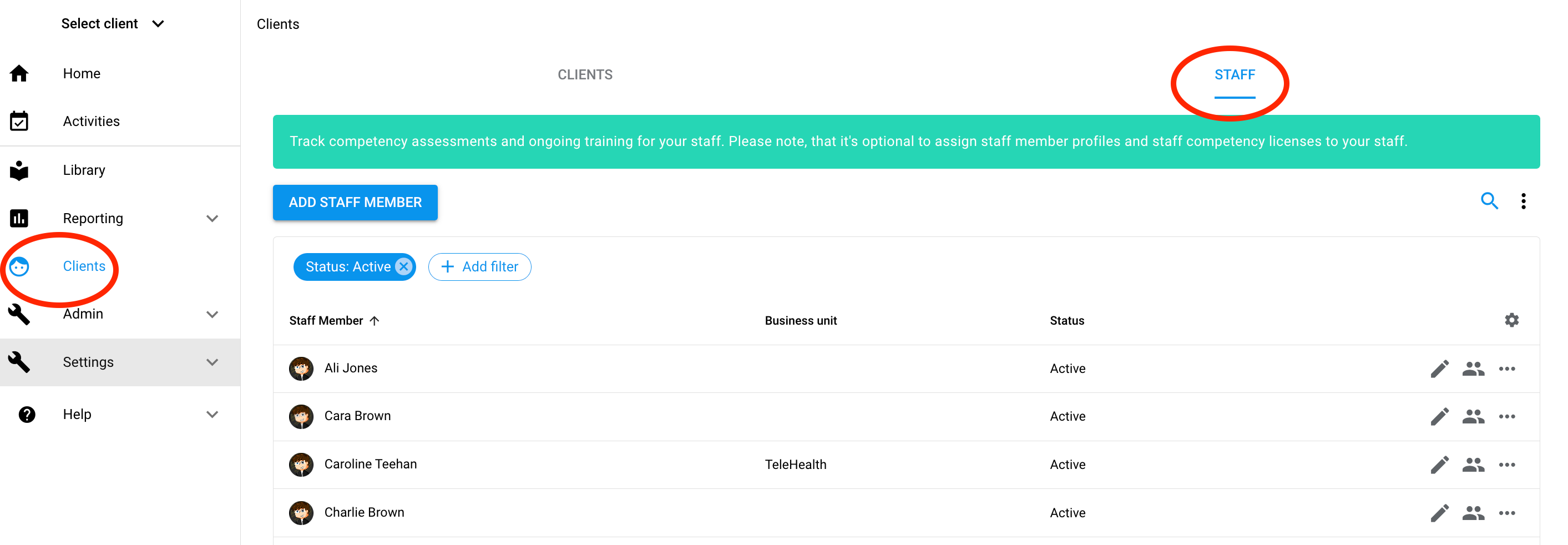Edit Charlie Brown with pencil icon
The width and height of the screenshot is (1568, 545).
tap(1439, 513)
